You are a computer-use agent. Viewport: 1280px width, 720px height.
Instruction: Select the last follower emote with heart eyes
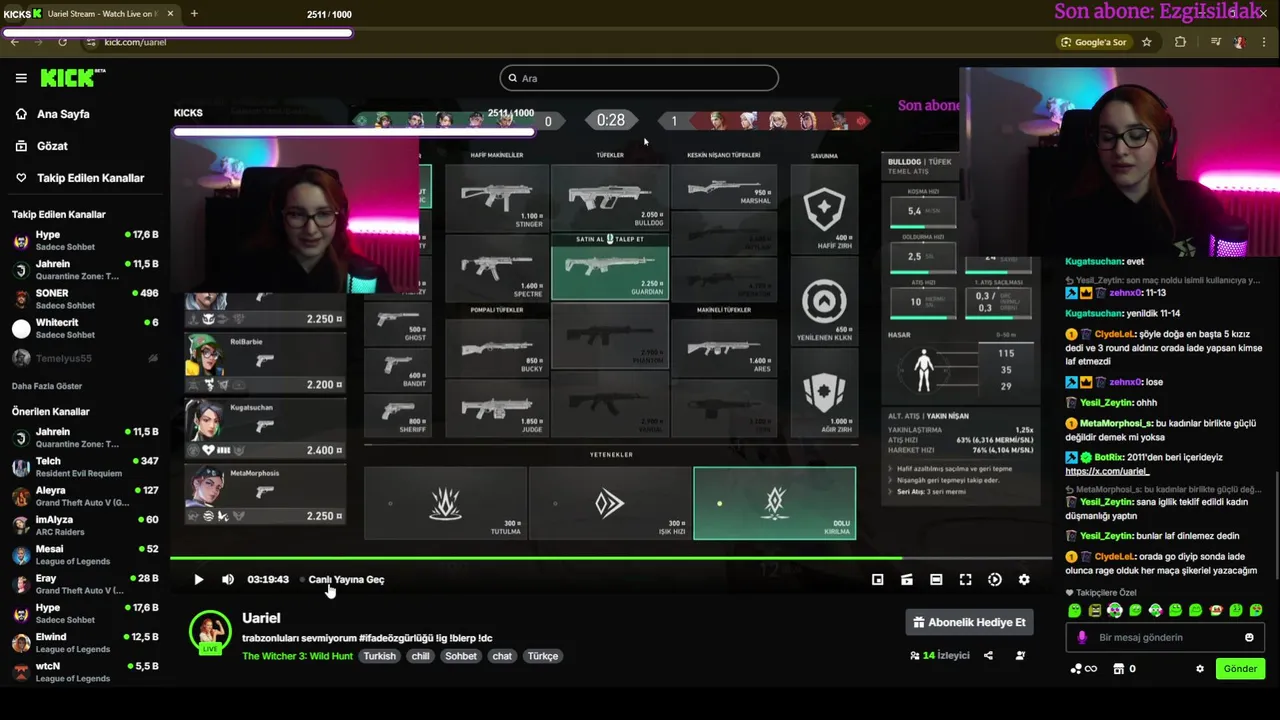click(x=1256, y=610)
